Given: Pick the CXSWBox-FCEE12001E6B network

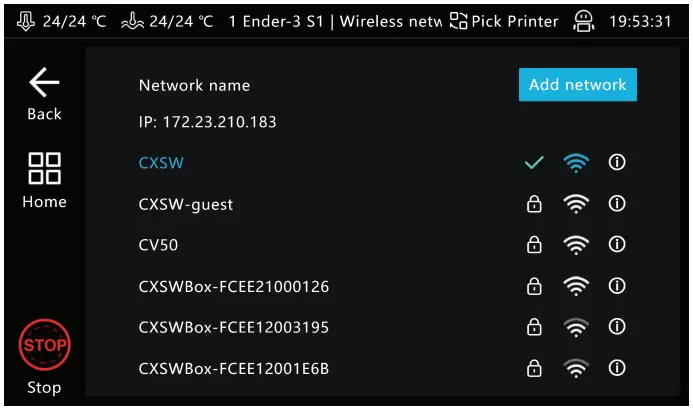Looking at the screenshot, I should tap(234, 369).
